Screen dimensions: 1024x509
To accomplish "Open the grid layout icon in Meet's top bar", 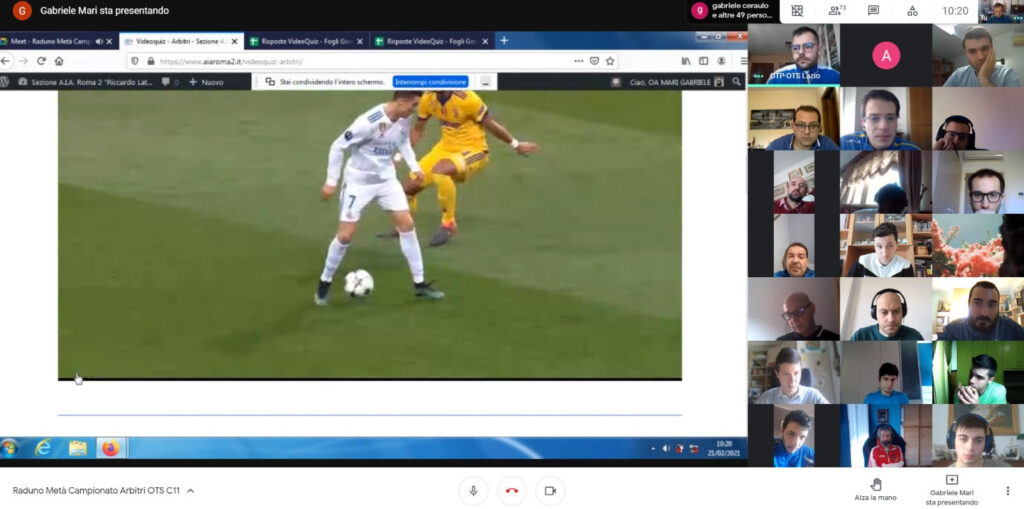I will pyautogui.click(x=797, y=10).
